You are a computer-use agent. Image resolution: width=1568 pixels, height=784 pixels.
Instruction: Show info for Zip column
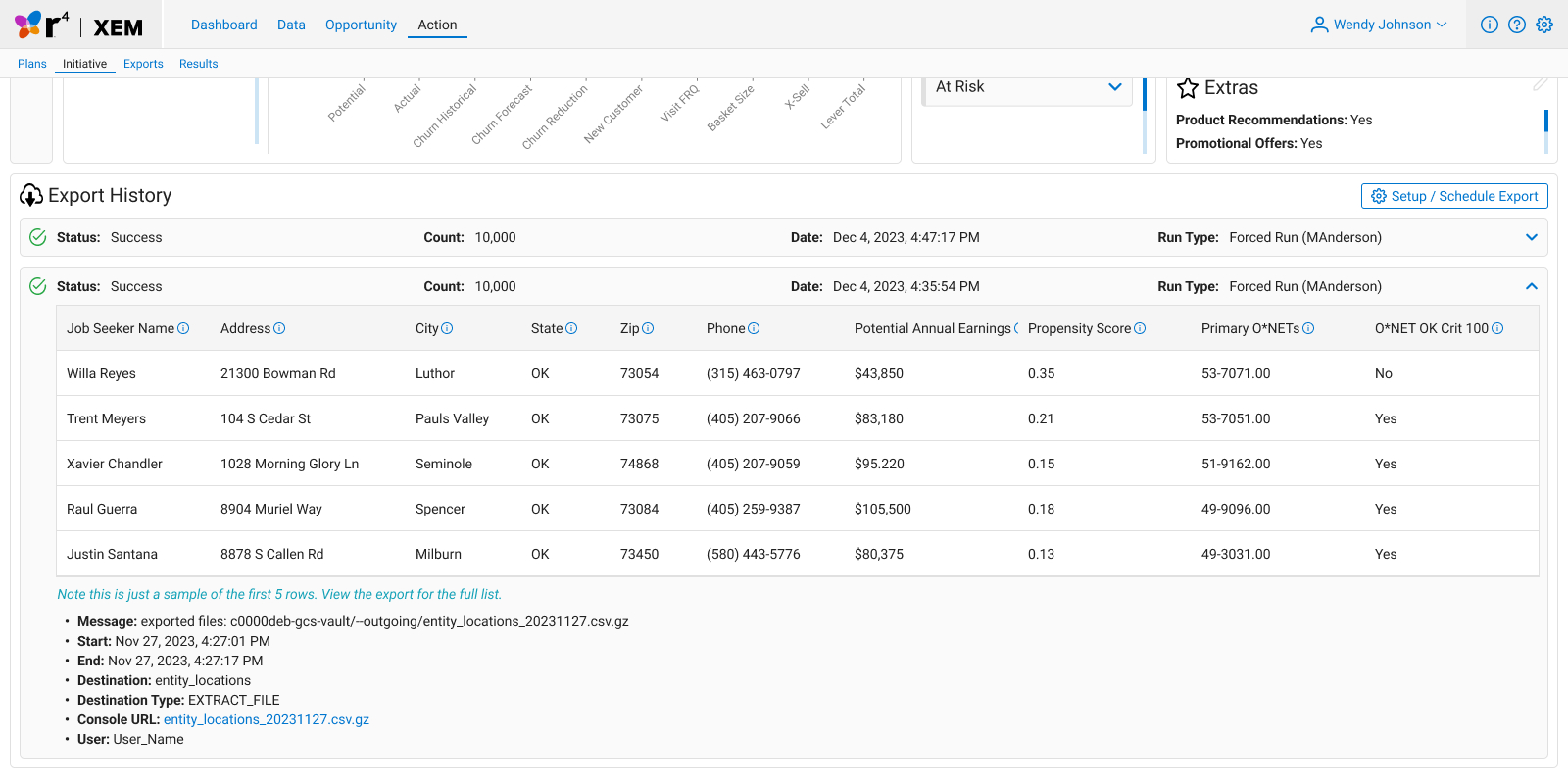coord(648,328)
